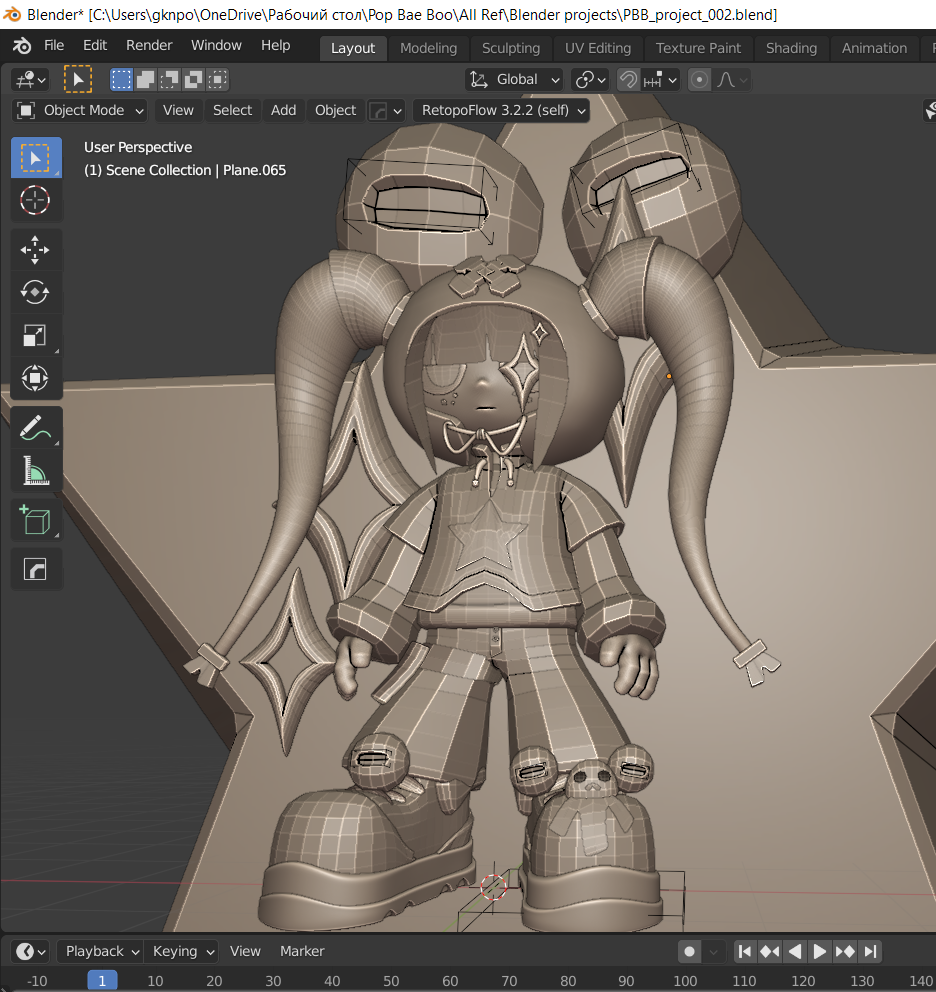The image size is (936, 992).
Task: Set selection mode to Intersect
Action: (217, 80)
